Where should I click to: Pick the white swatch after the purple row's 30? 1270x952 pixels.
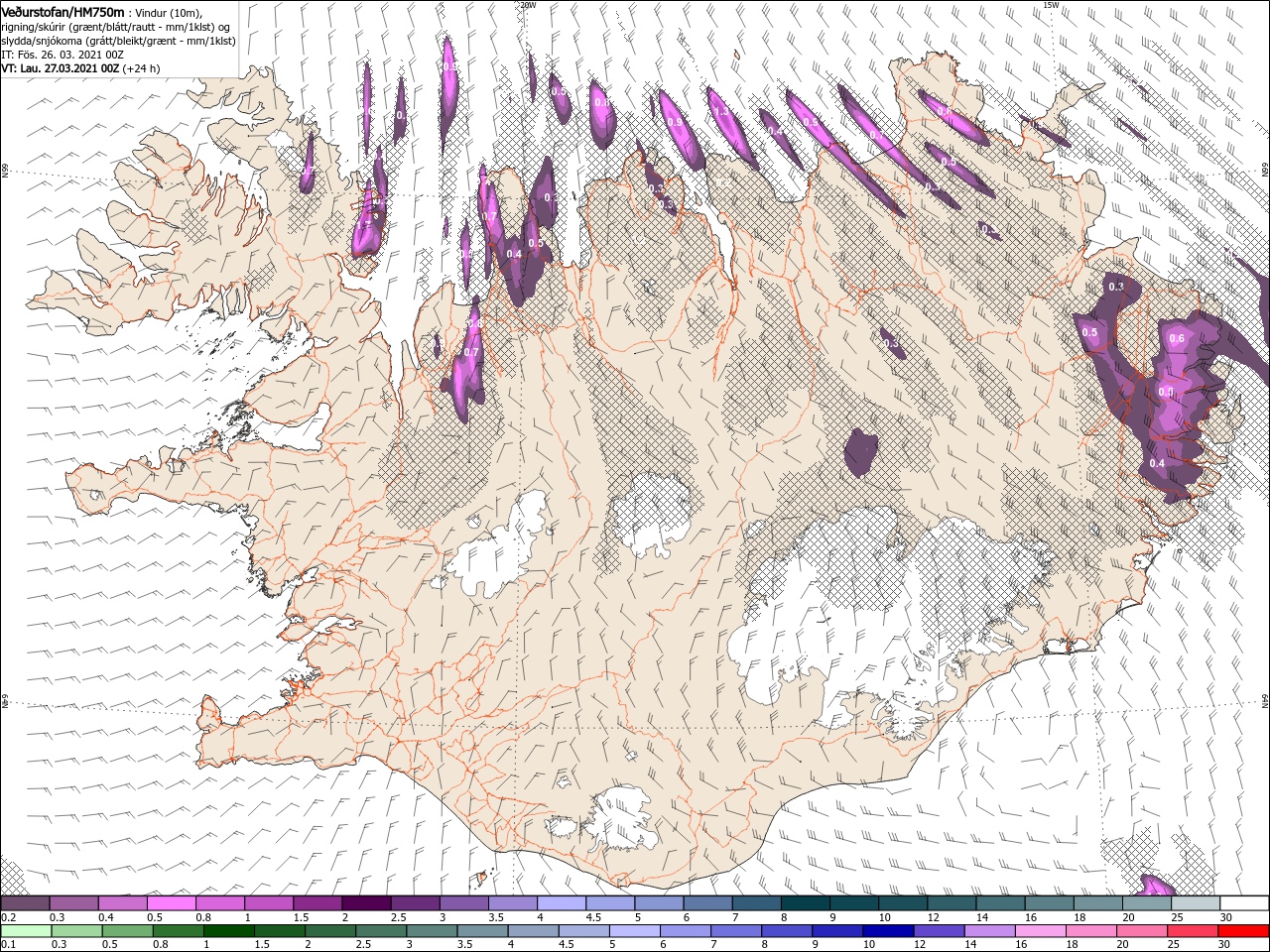[x=1245, y=903]
